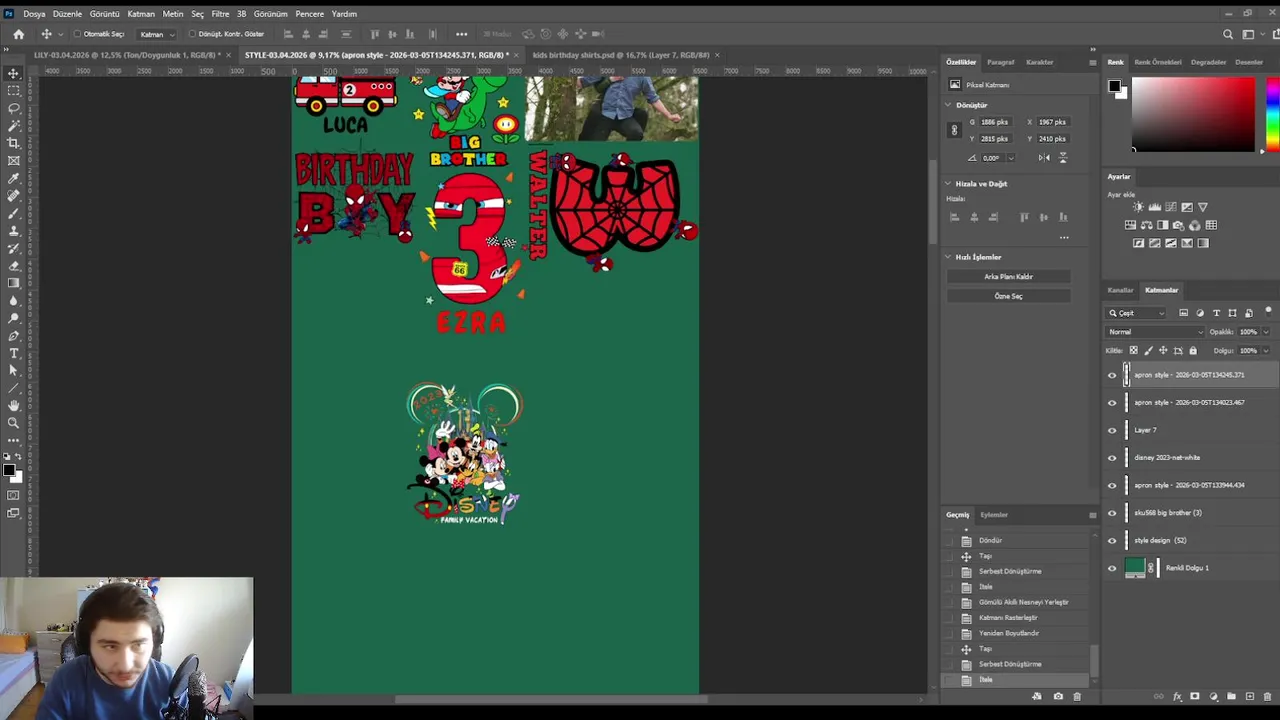The image size is (1280, 720).
Task: Toggle visibility of apron style 134245.371 layer
Action: (x=1112, y=375)
